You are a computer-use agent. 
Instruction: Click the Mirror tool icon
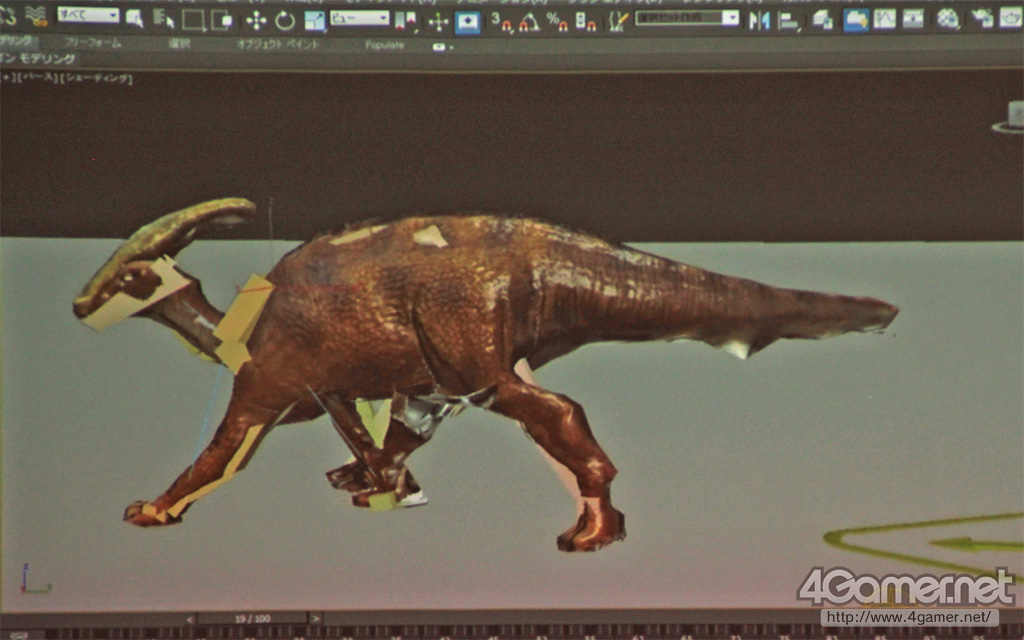point(760,19)
